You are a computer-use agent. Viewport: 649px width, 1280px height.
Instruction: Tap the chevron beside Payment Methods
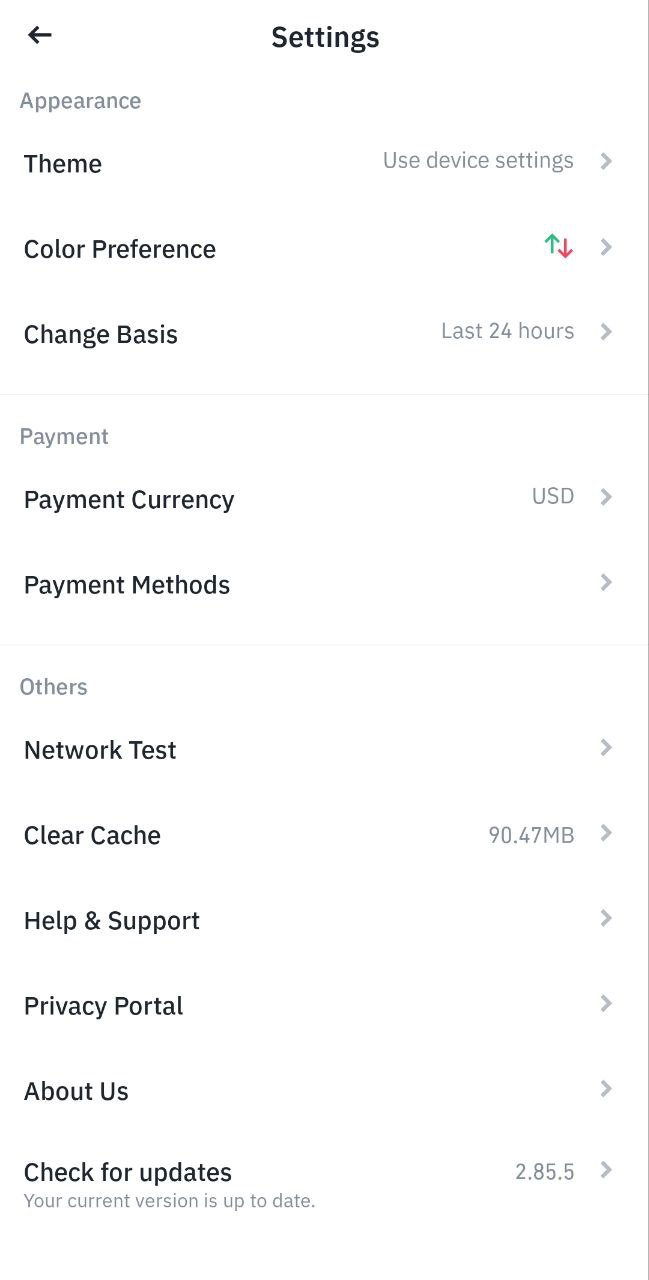606,582
